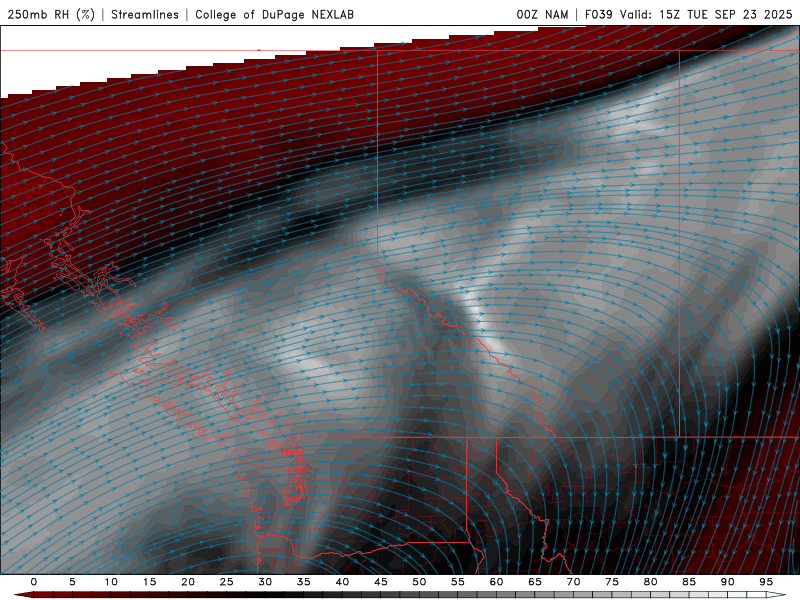Select the 85 label on the colorbar

(x=689, y=582)
